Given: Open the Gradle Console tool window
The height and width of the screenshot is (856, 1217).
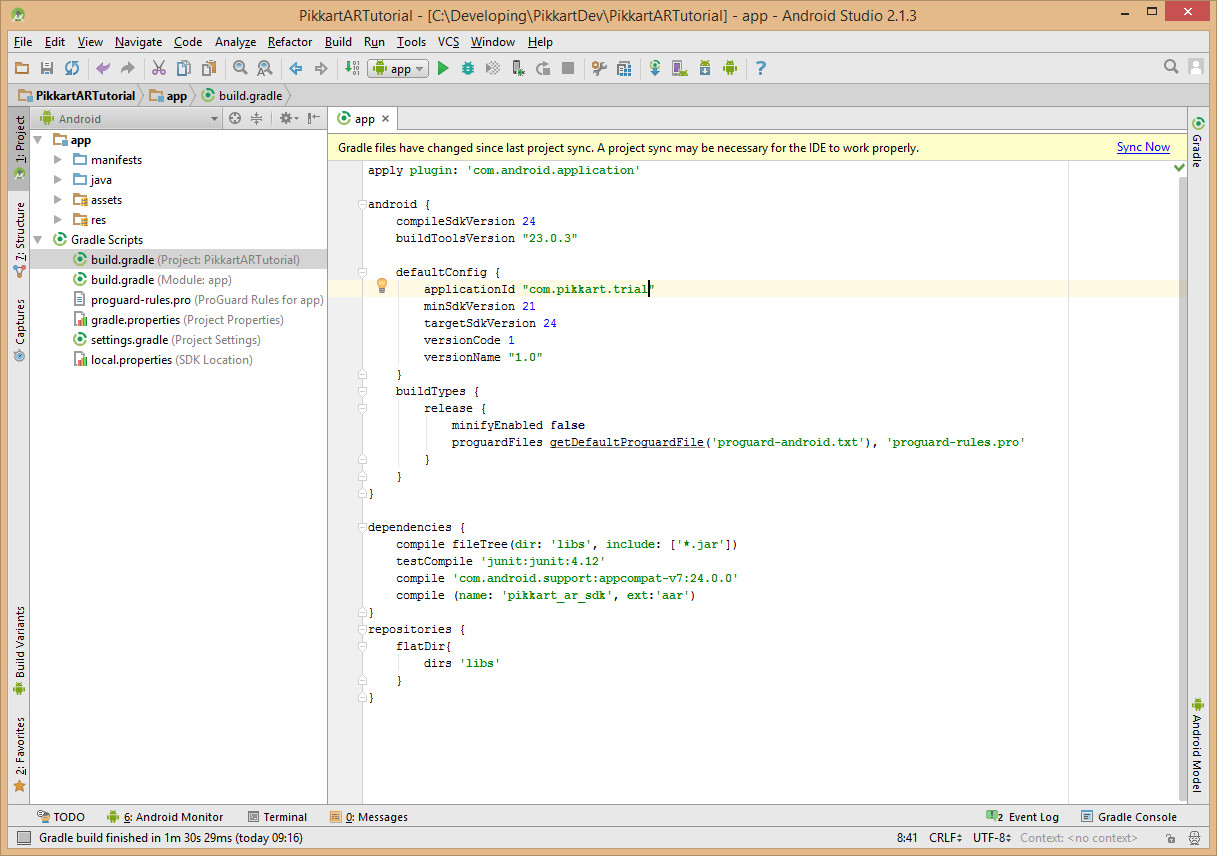Looking at the screenshot, I should pyautogui.click(x=1129, y=817).
